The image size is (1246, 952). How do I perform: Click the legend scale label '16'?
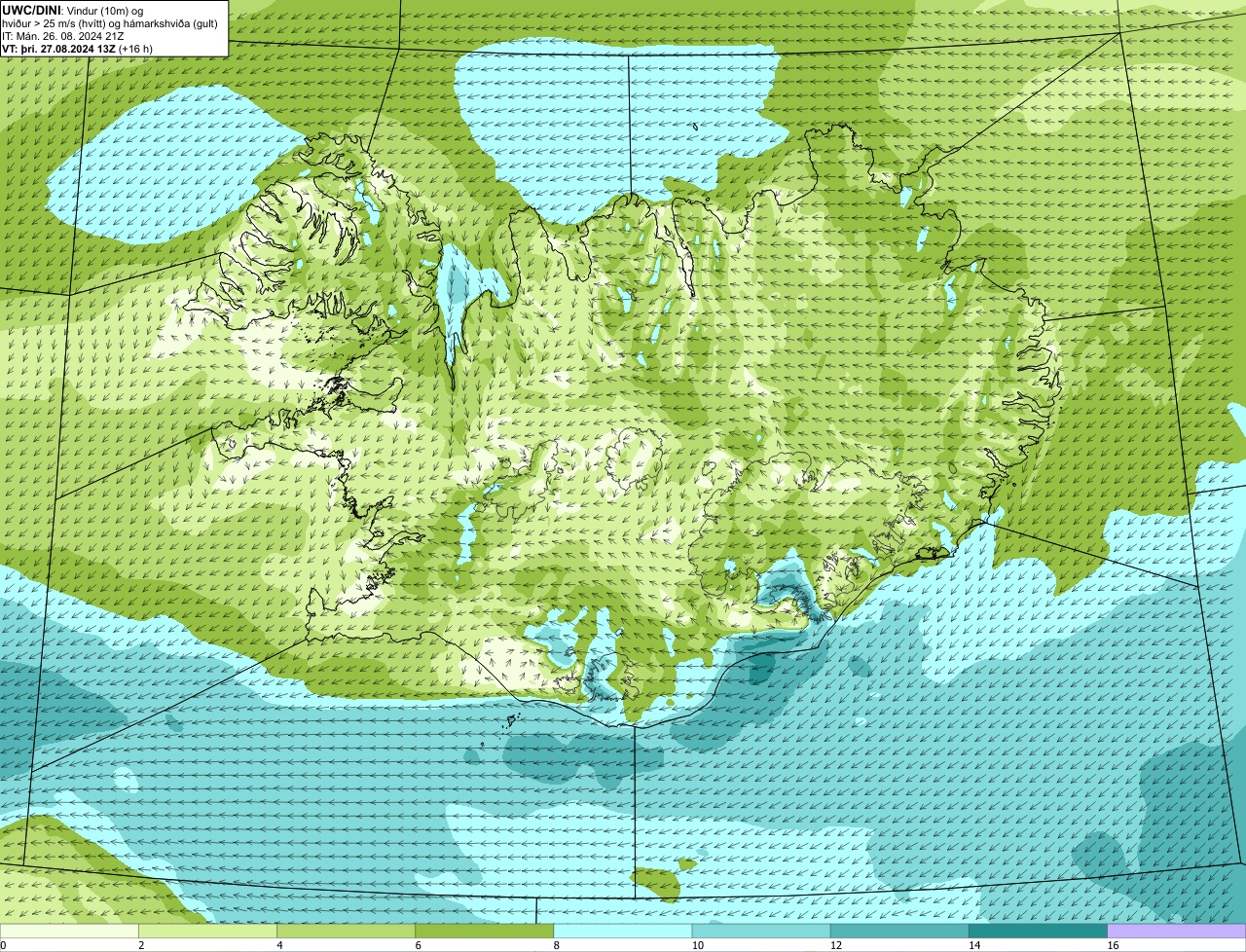[x=1112, y=945]
